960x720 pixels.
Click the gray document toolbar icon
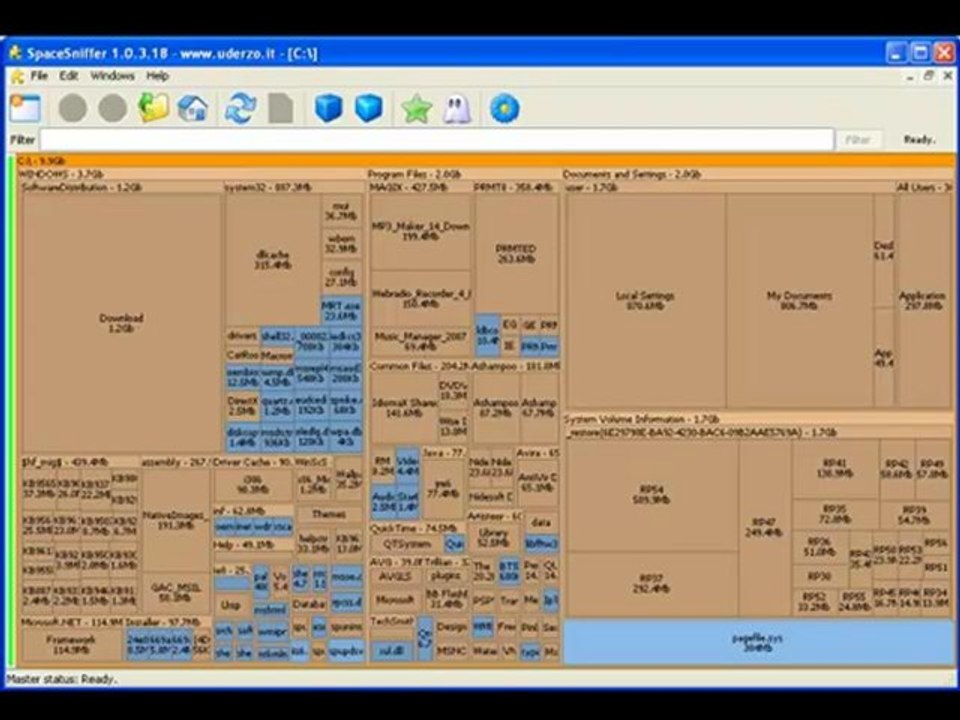[281, 108]
